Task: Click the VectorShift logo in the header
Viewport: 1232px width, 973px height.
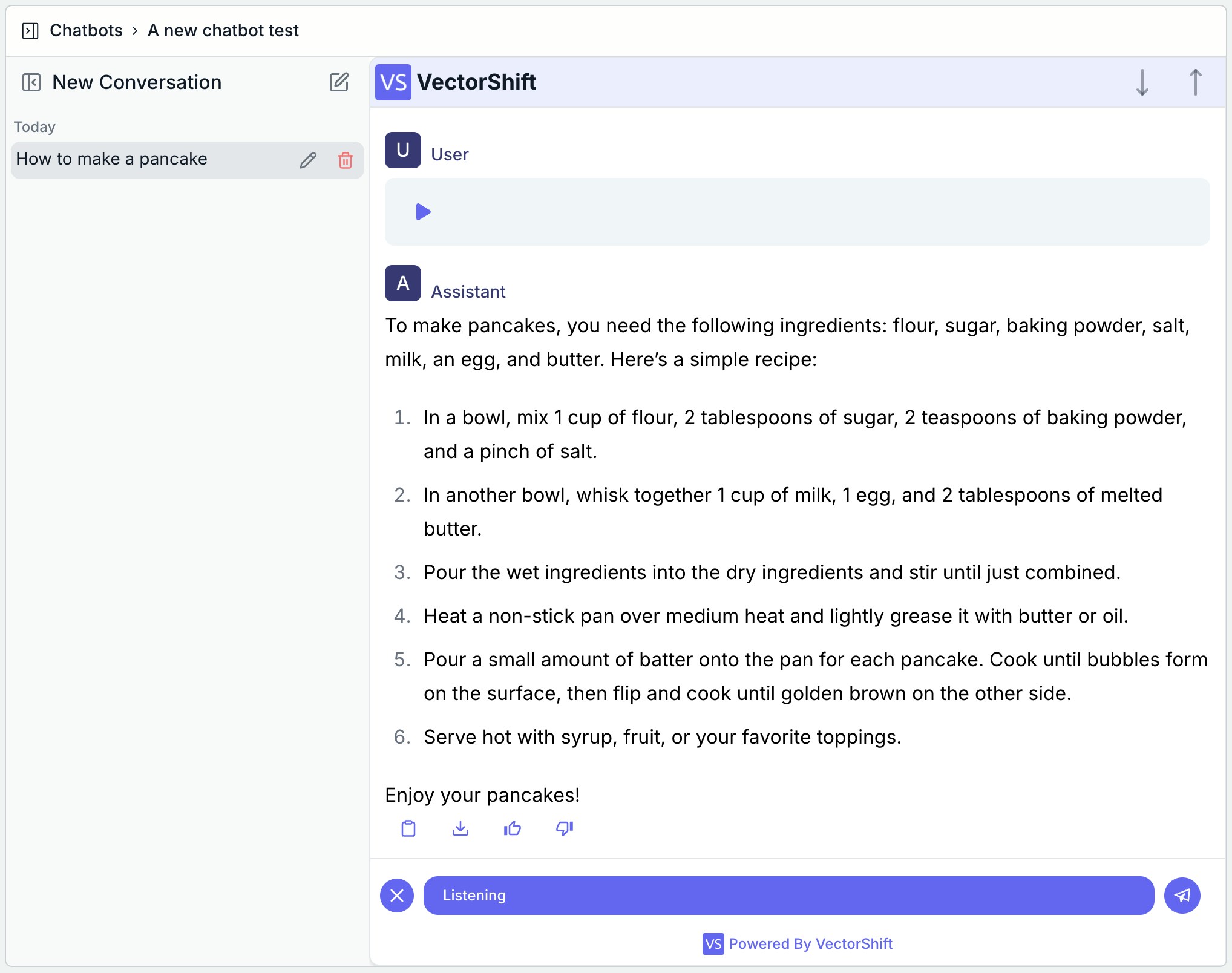Action: [x=393, y=82]
